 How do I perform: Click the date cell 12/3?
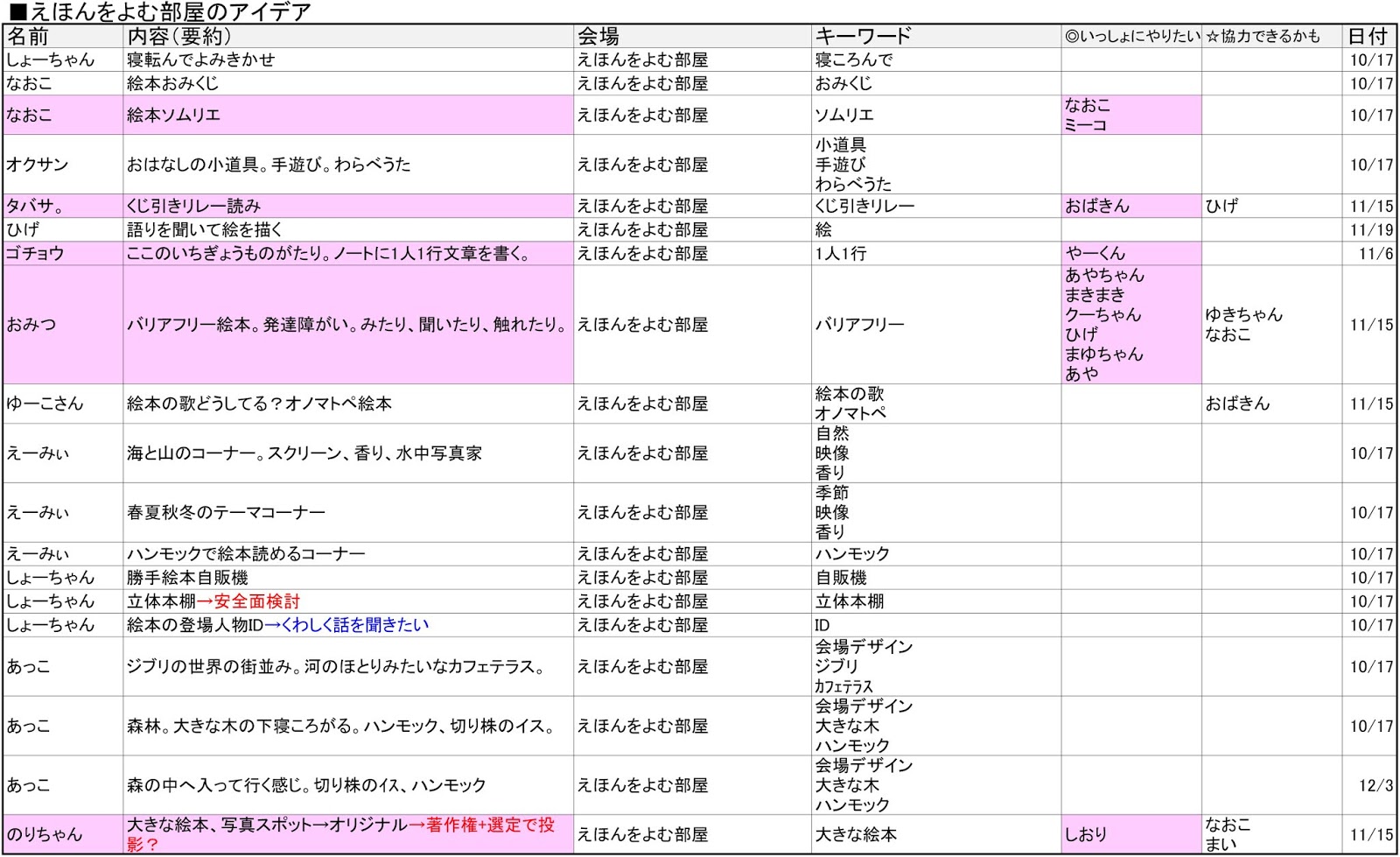(1368, 786)
